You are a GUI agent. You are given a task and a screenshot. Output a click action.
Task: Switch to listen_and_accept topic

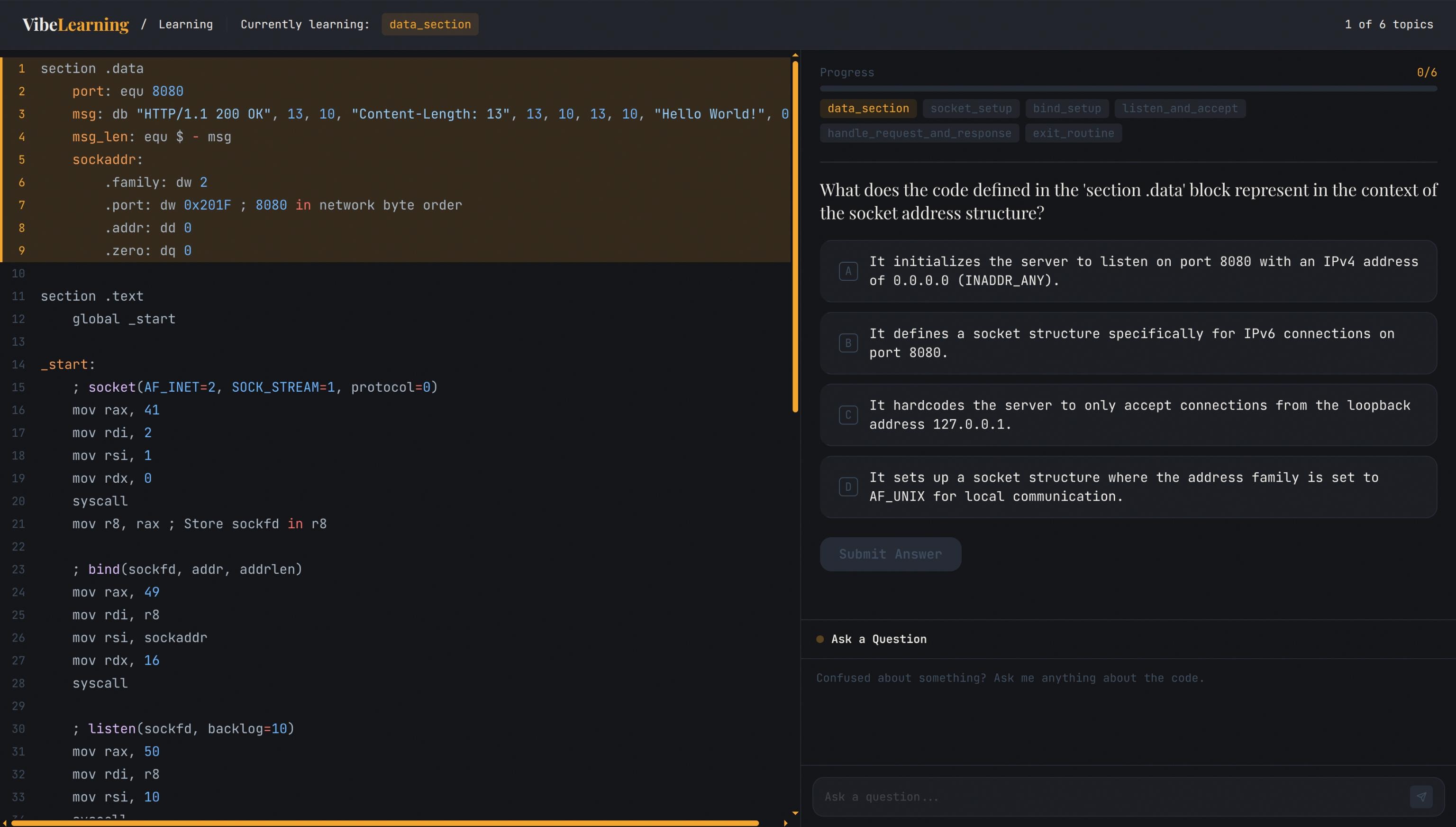1180,109
